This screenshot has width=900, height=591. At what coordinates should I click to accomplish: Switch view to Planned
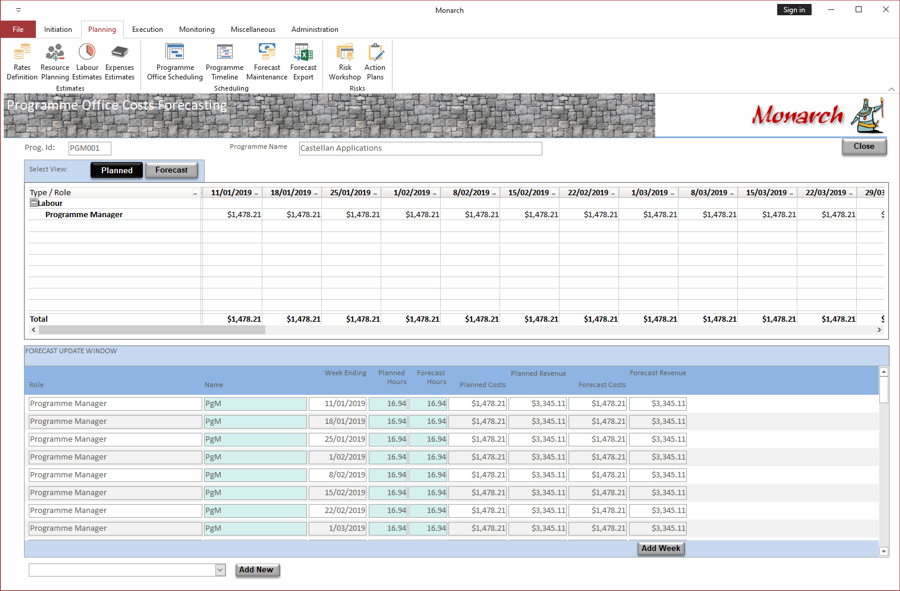tap(117, 170)
